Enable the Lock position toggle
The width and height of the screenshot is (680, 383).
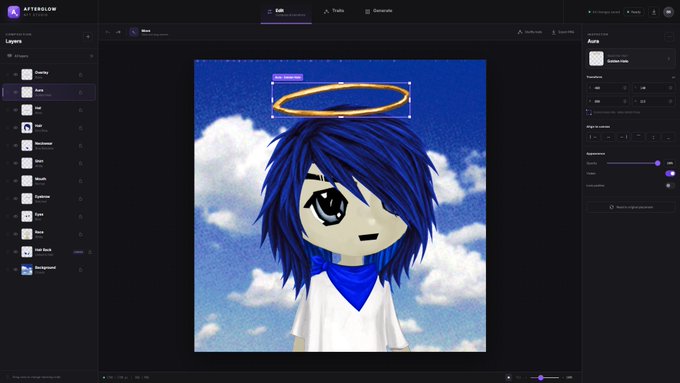tap(670, 186)
